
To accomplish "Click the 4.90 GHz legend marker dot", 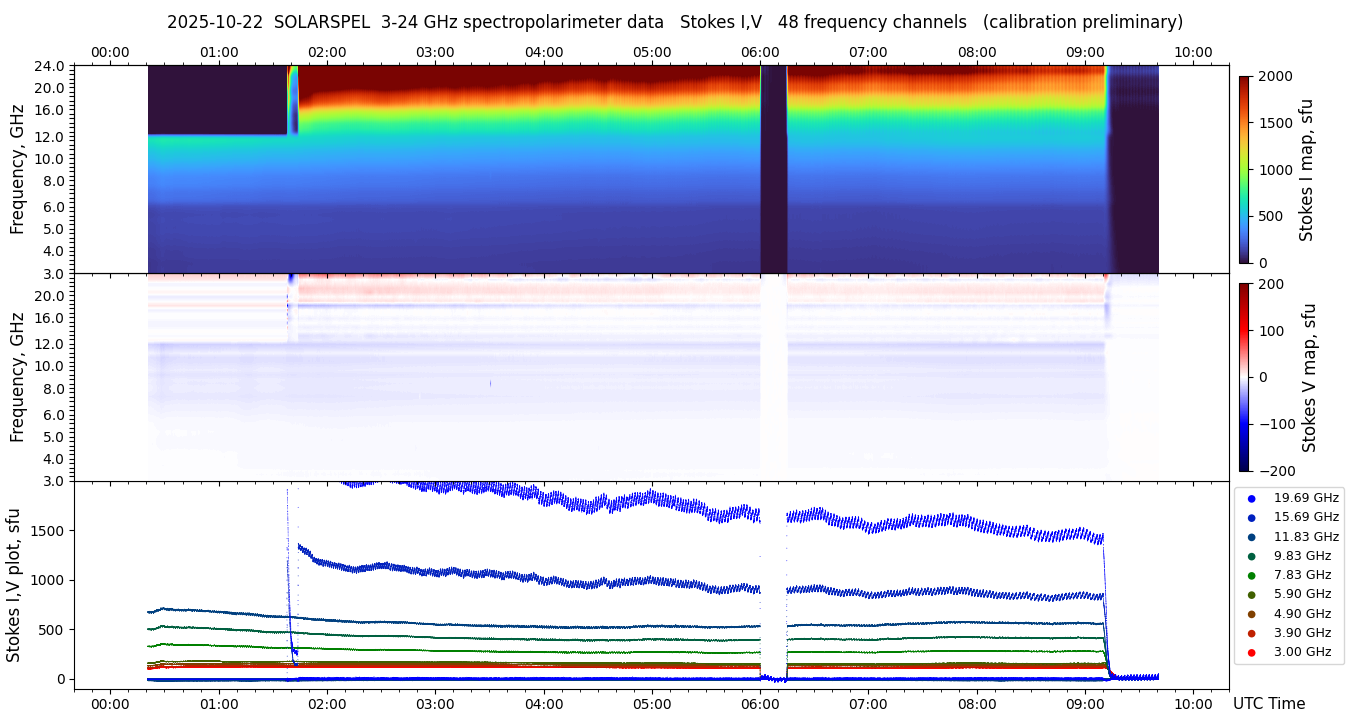I will 1251,614.
